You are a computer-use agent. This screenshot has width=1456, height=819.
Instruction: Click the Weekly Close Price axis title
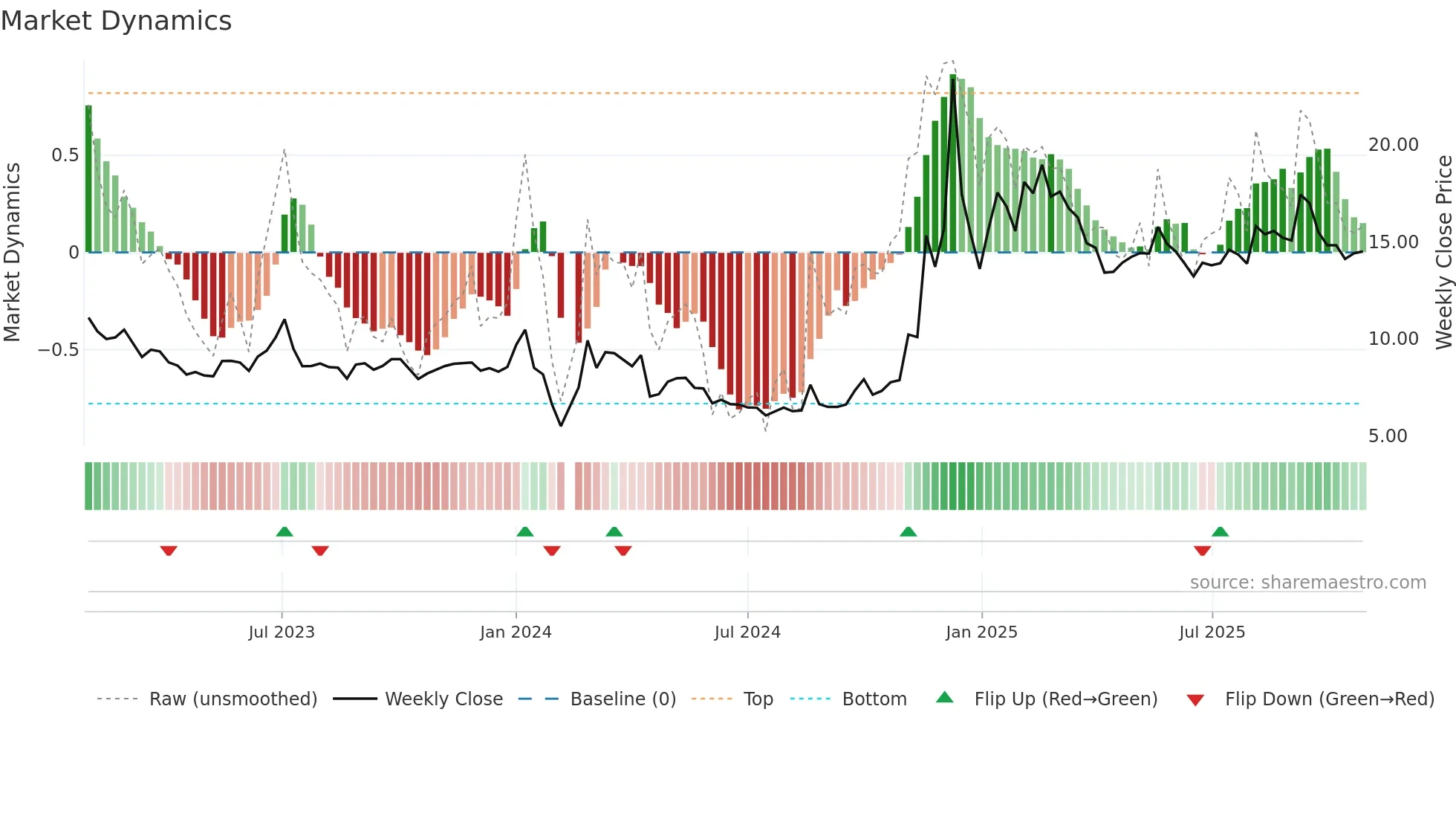click(x=1444, y=253)
